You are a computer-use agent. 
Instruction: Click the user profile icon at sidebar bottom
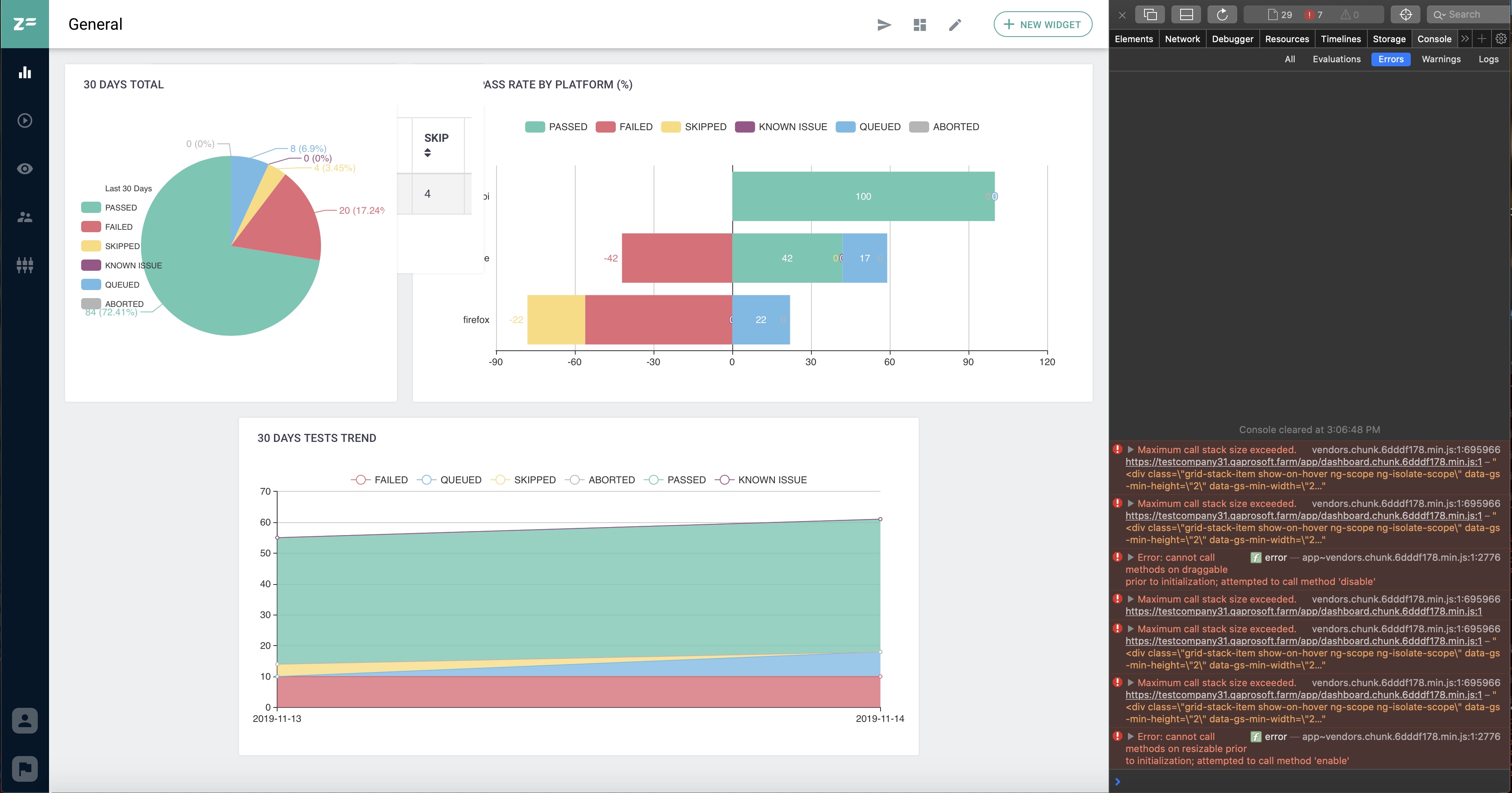pyautogui.click(x=25, y=720)
